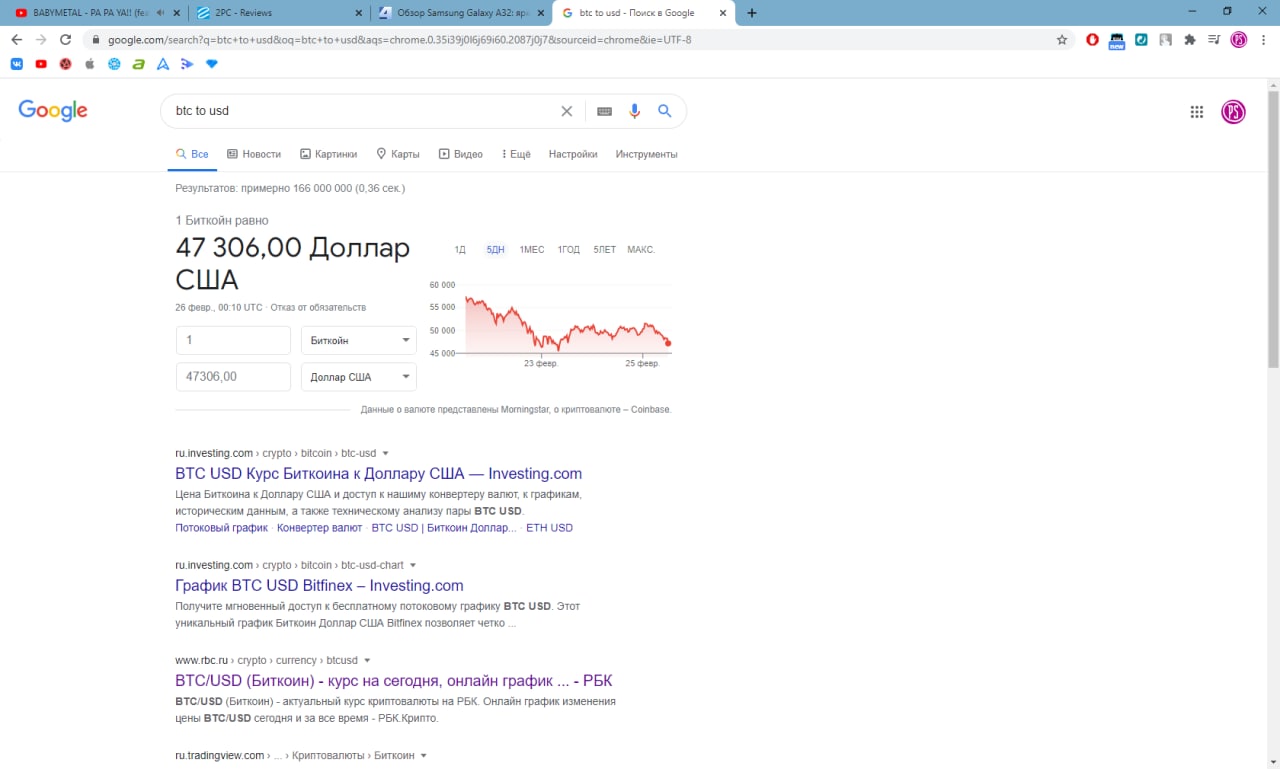Click the Google logo

click(53, 111)
